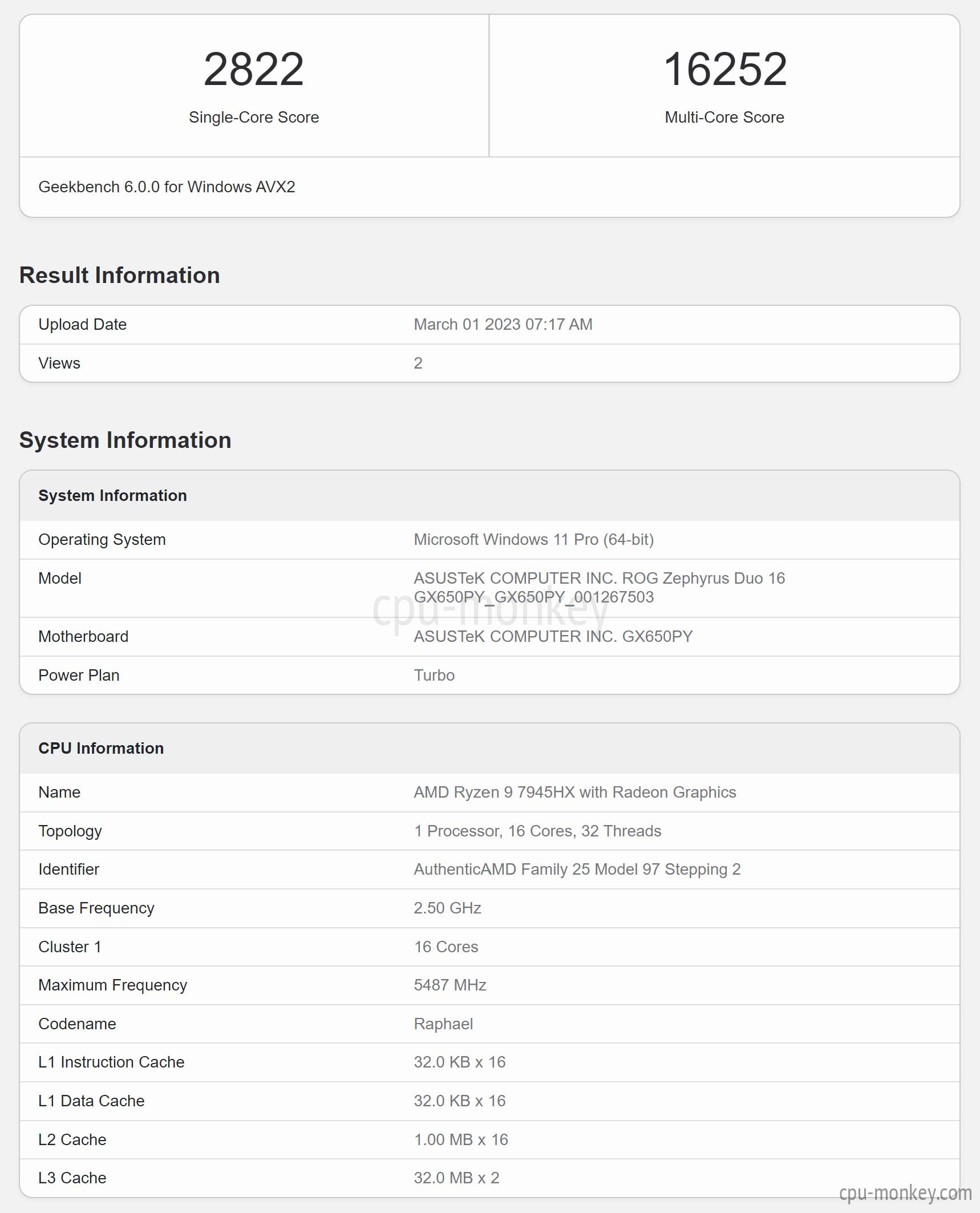Click the Upload Date label
This screenshot has width=980, height=1213.
pyautogui.click(x=83, y=325)
